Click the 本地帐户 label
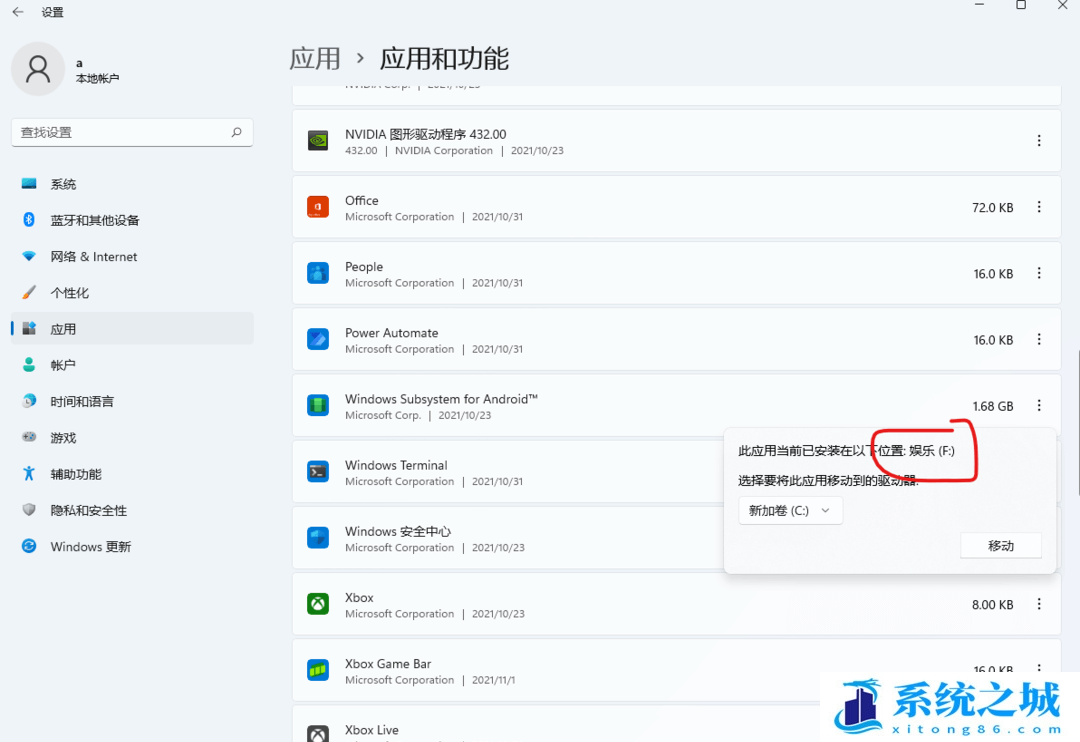Image resolution: width=1080 pixels, height=742 pixels. (x=97, y=79)
